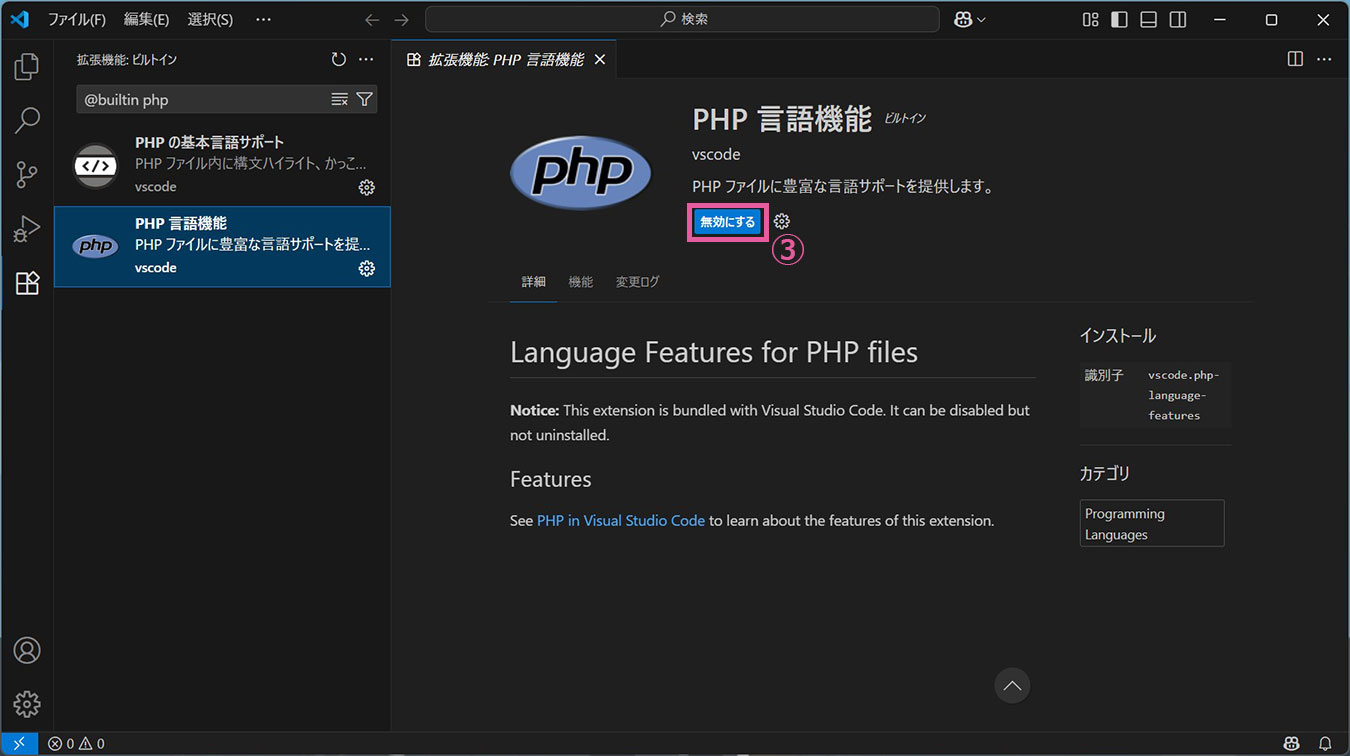Click the vscode publisher name in header
The height and width of the screenshot is (756, 1350).
(716, 155)
